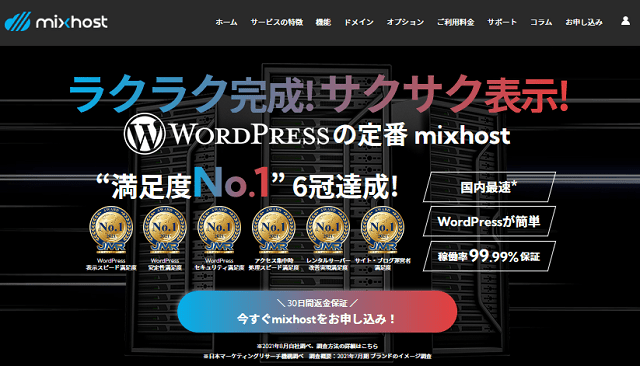
Task: Click the No.1 medal for WordPress表示スピード満足度
Action: 111,229
